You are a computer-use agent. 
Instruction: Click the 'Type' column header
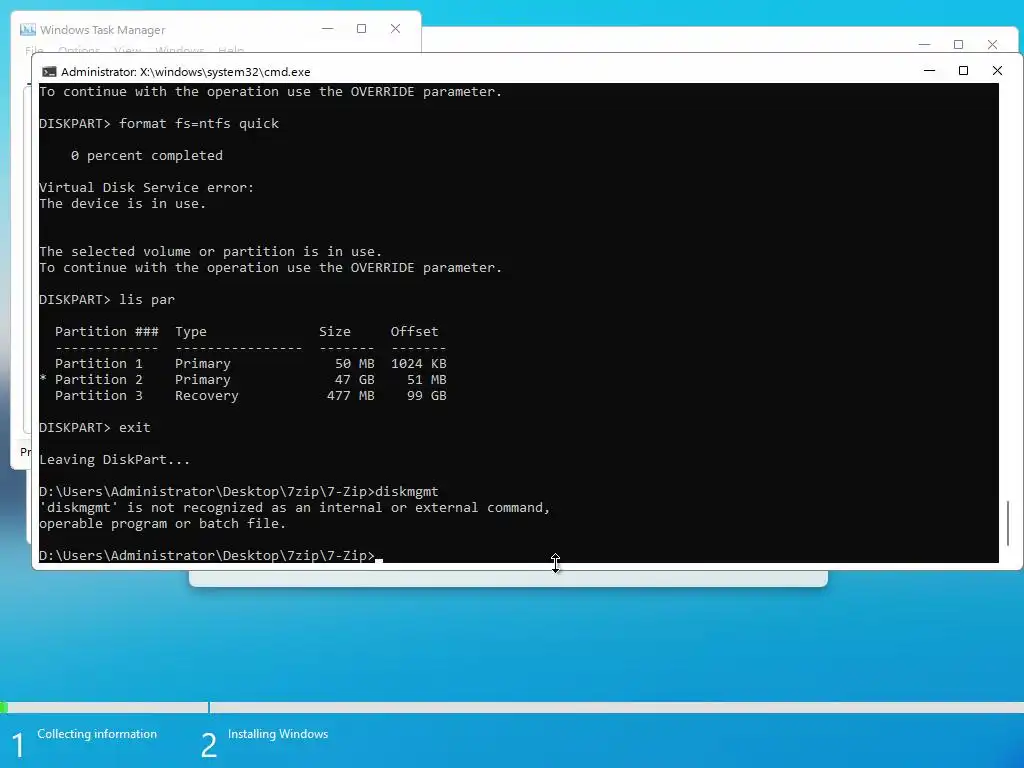[x=191, y=332]
